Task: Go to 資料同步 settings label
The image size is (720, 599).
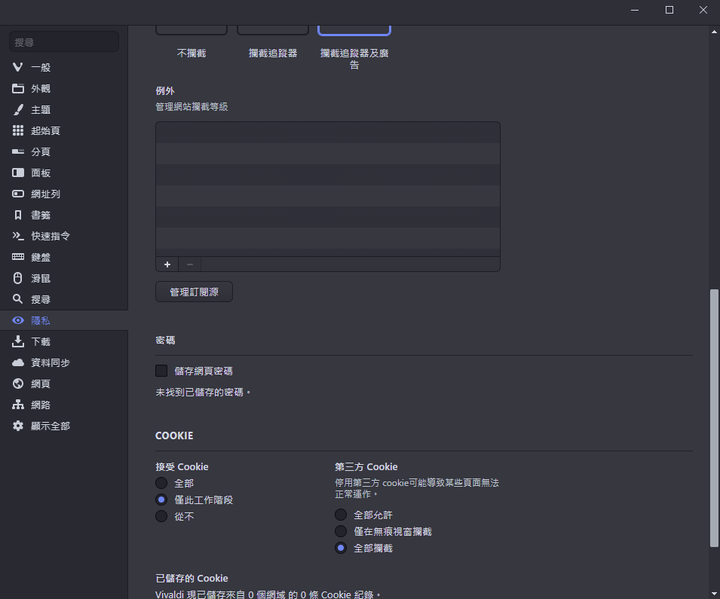Action: pos(51,362)
